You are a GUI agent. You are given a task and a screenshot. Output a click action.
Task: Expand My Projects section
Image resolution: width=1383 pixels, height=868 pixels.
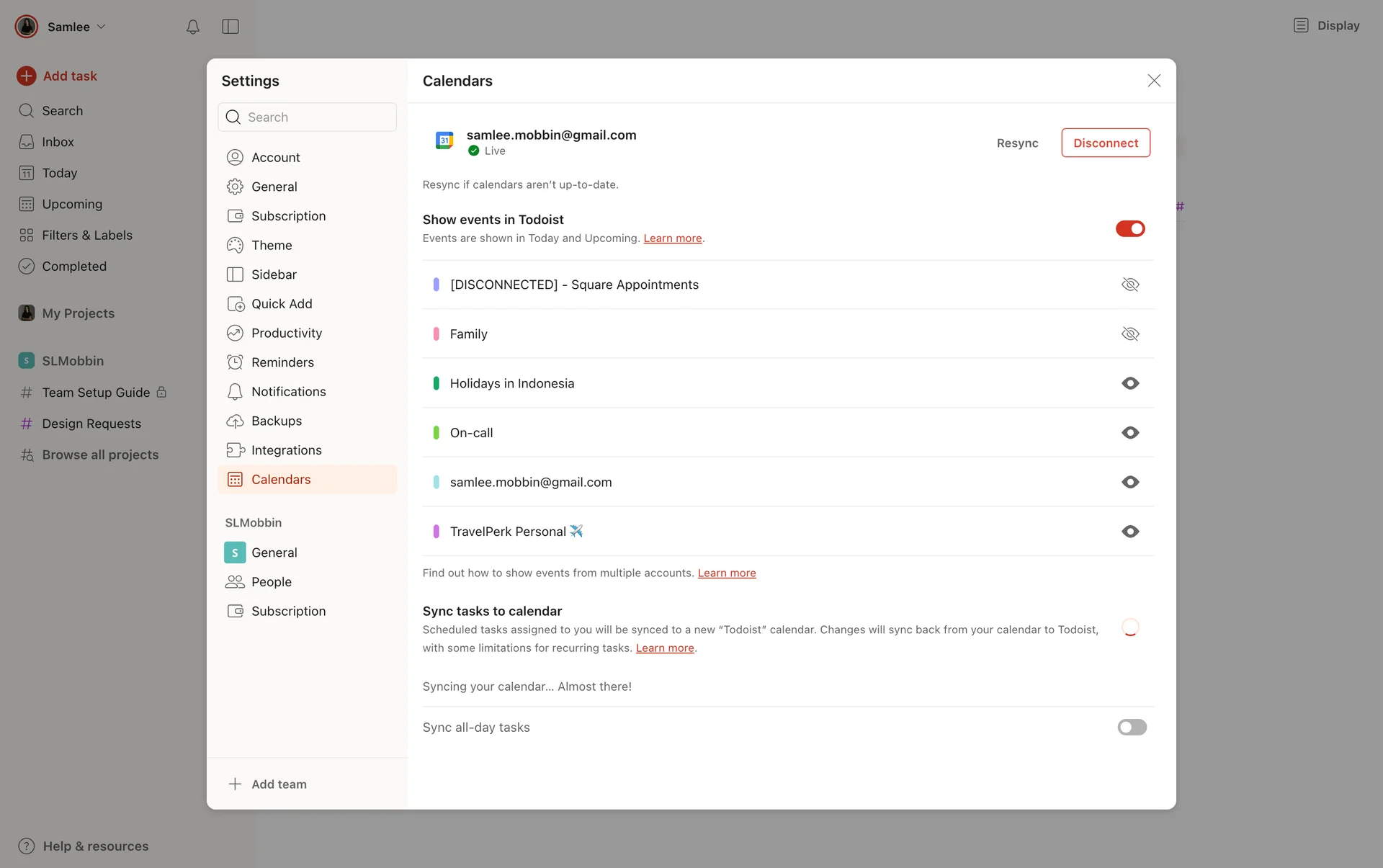click(78, 313)
